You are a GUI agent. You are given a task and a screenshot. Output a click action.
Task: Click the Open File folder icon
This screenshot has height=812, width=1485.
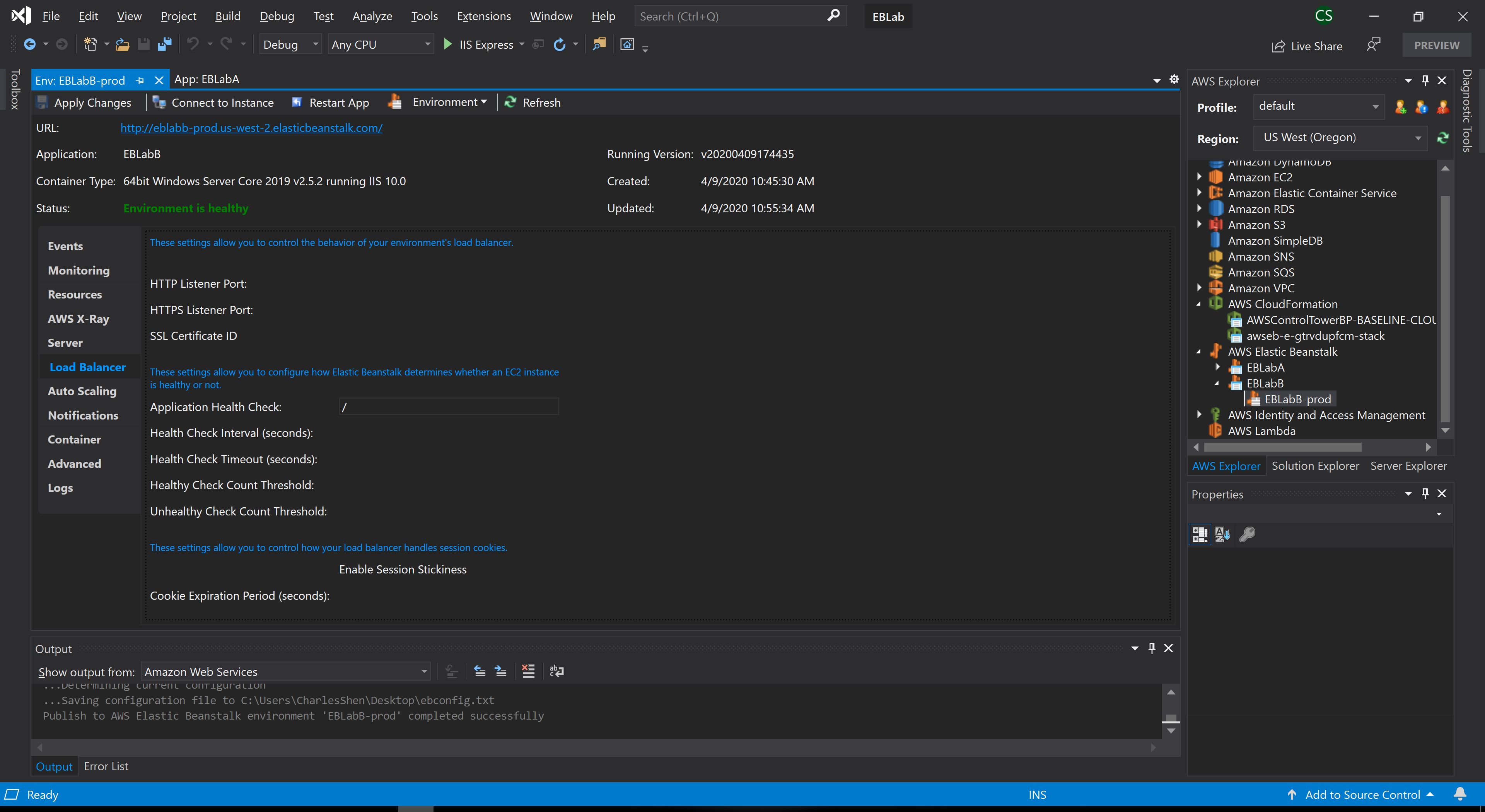(122, 44)
